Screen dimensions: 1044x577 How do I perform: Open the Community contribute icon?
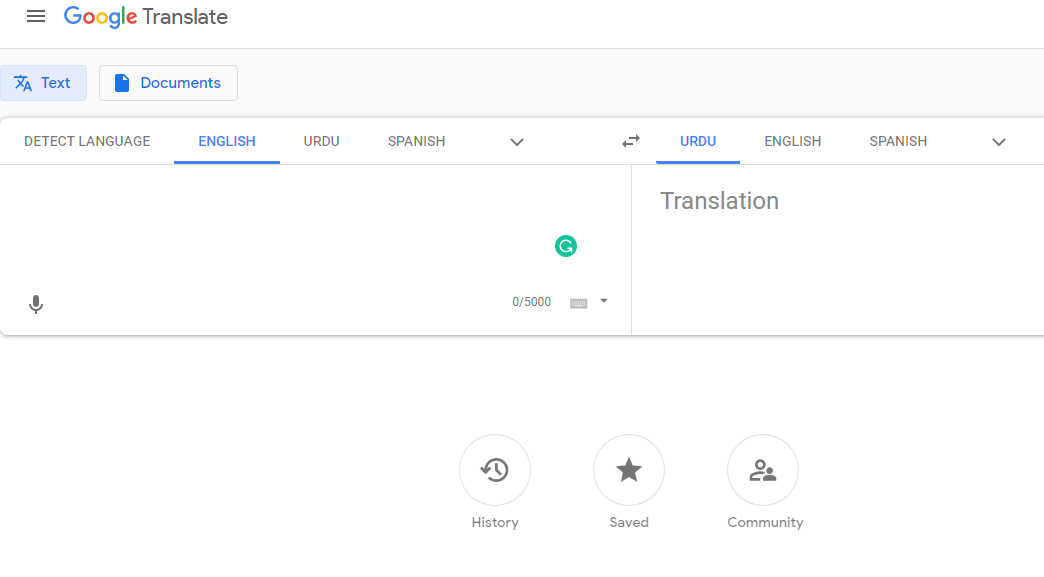(763, 470)
